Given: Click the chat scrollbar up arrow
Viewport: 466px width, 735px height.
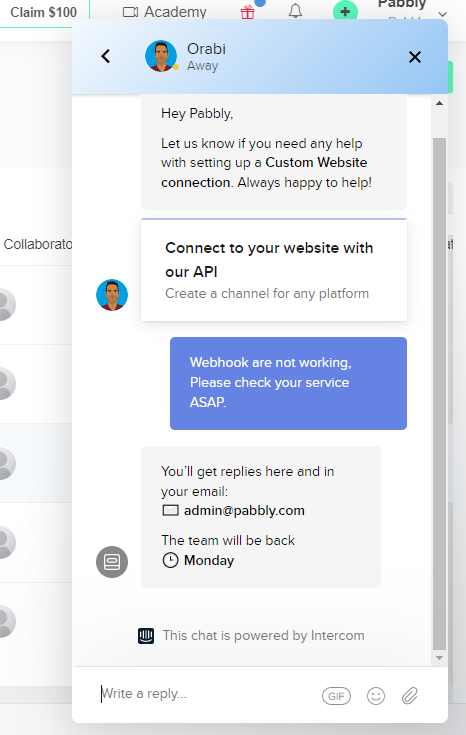Looking at the screenshot, I should 439,103.
